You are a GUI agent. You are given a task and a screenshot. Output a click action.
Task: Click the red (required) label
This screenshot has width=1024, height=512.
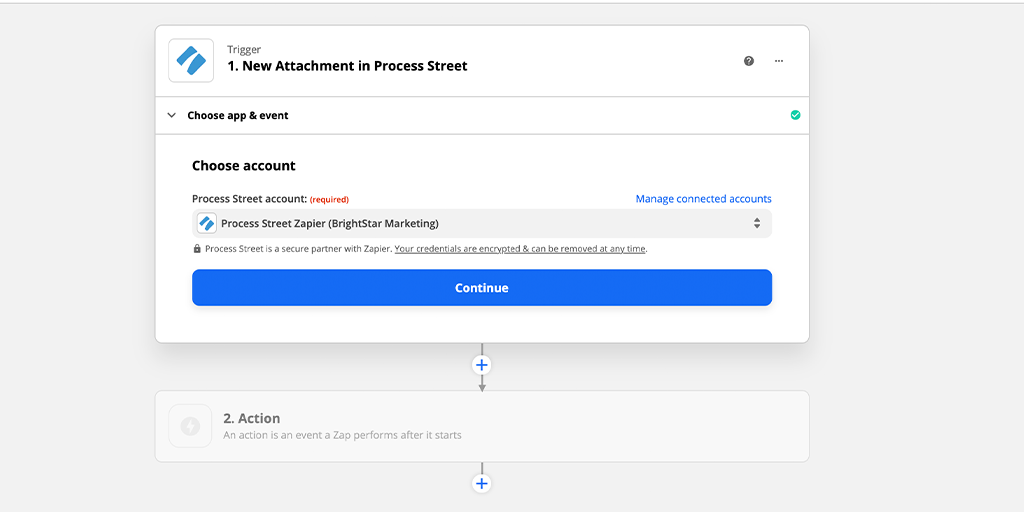point(329,200)
